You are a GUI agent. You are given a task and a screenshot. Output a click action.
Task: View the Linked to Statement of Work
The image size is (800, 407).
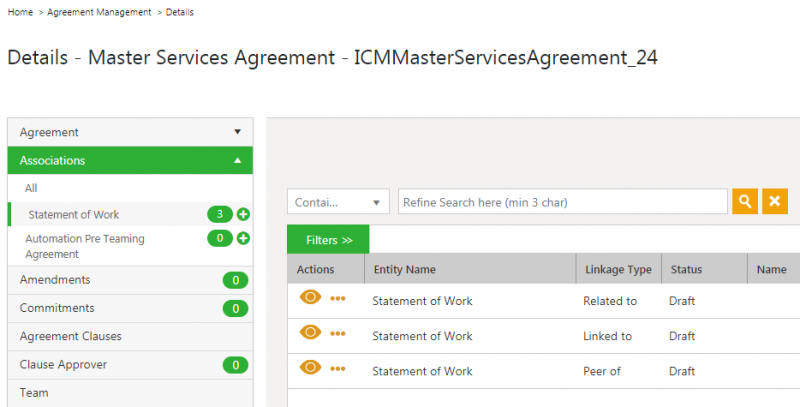(x=310, y=333)
